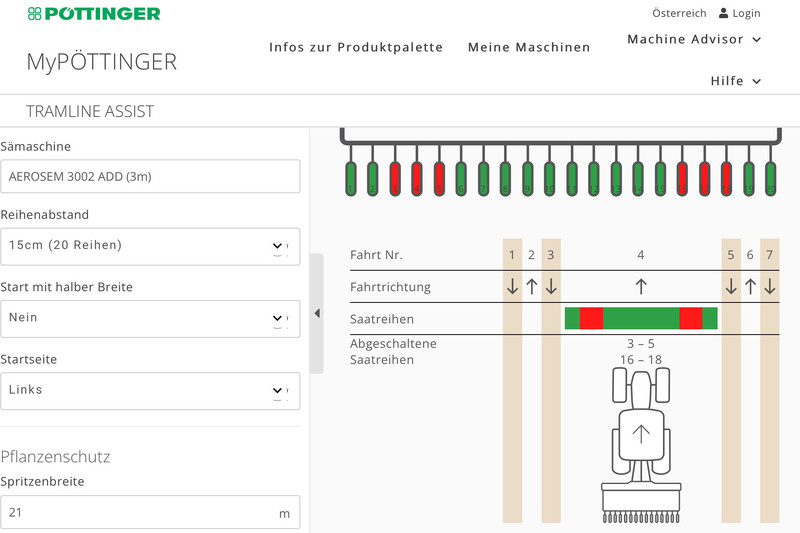
Task: Select Fahrt number 7
Action: (770, 255)
